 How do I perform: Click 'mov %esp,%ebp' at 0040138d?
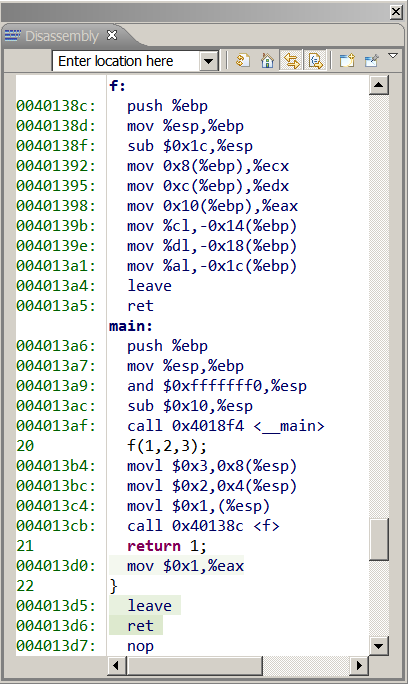pos(185,126)
